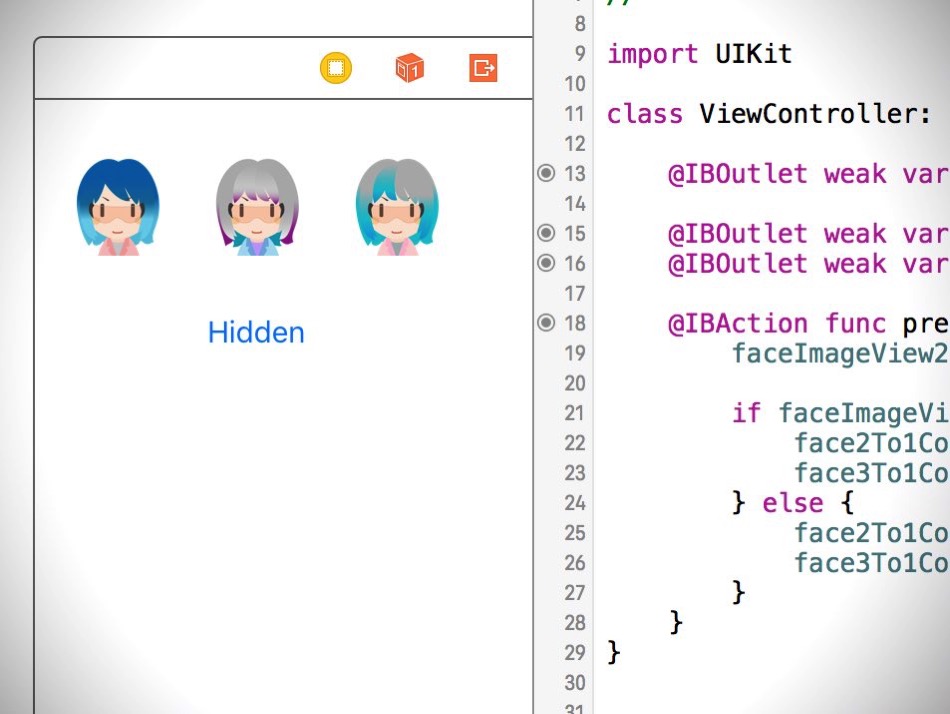Click 'faceImageView2' on line 19
Screen dimensions: 950x714
pos(841,353)
